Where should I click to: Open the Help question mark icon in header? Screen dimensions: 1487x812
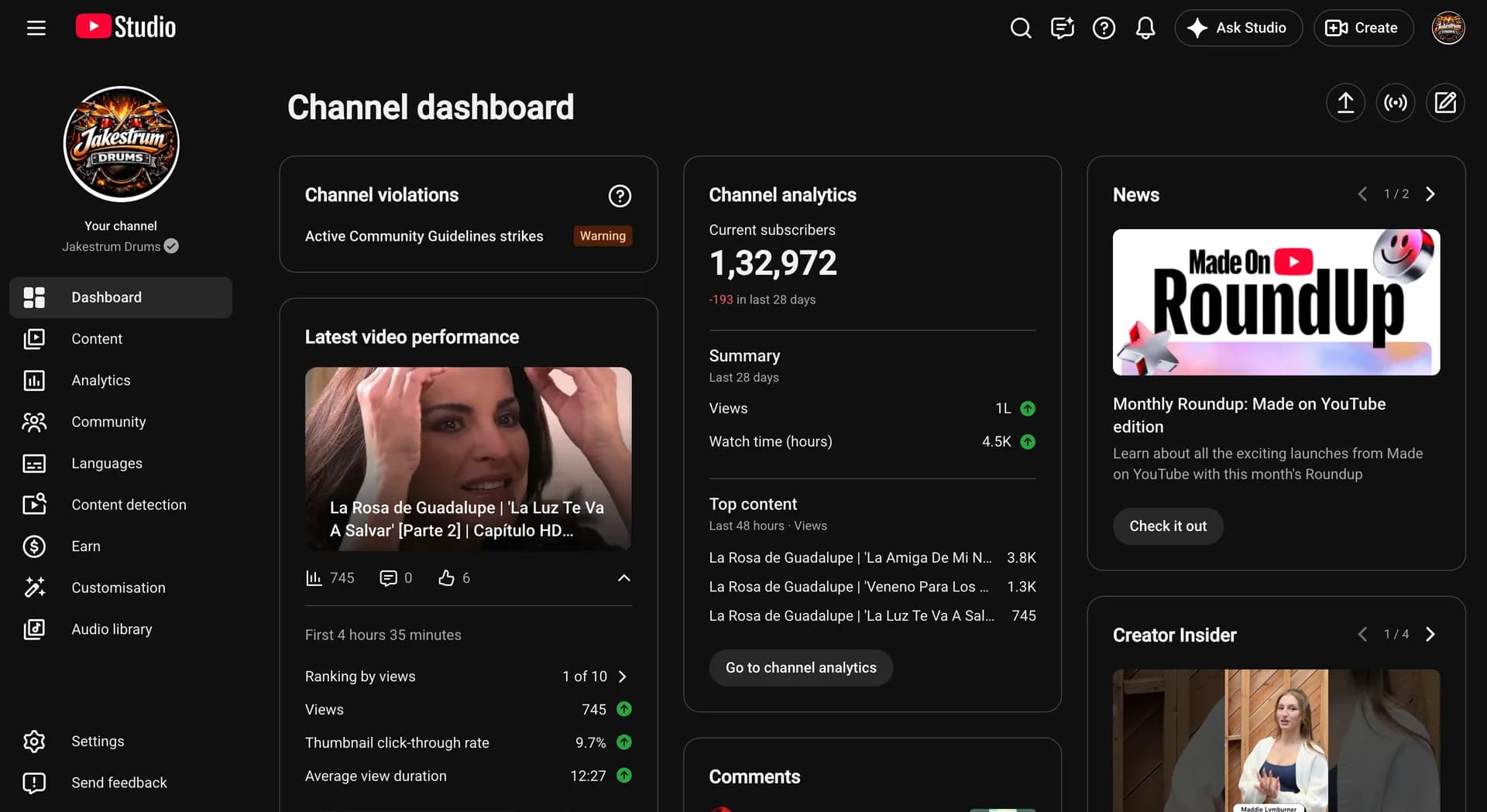[x=1104, y=28]
